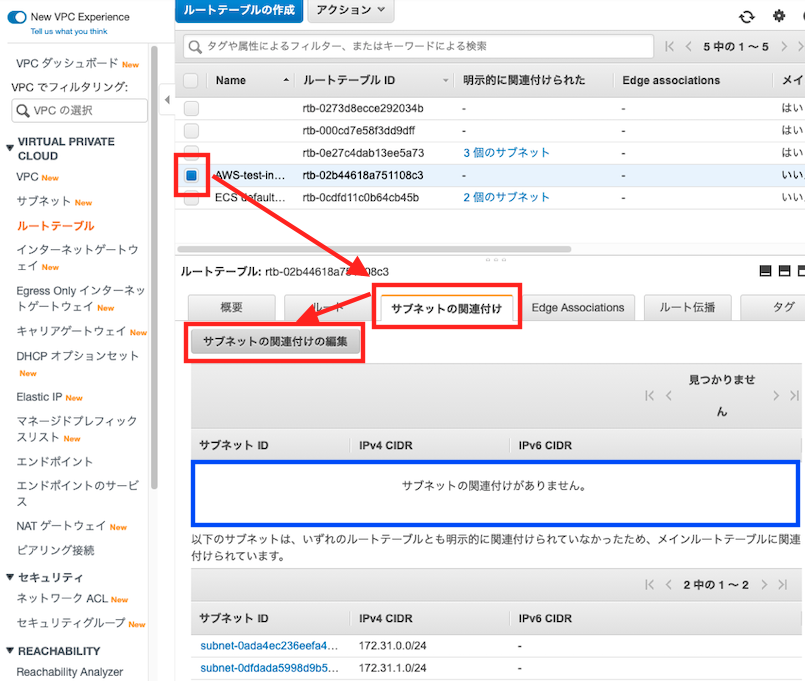
Task: Open DHCP オプションセット in sidebar
Action: coord(77,356)
